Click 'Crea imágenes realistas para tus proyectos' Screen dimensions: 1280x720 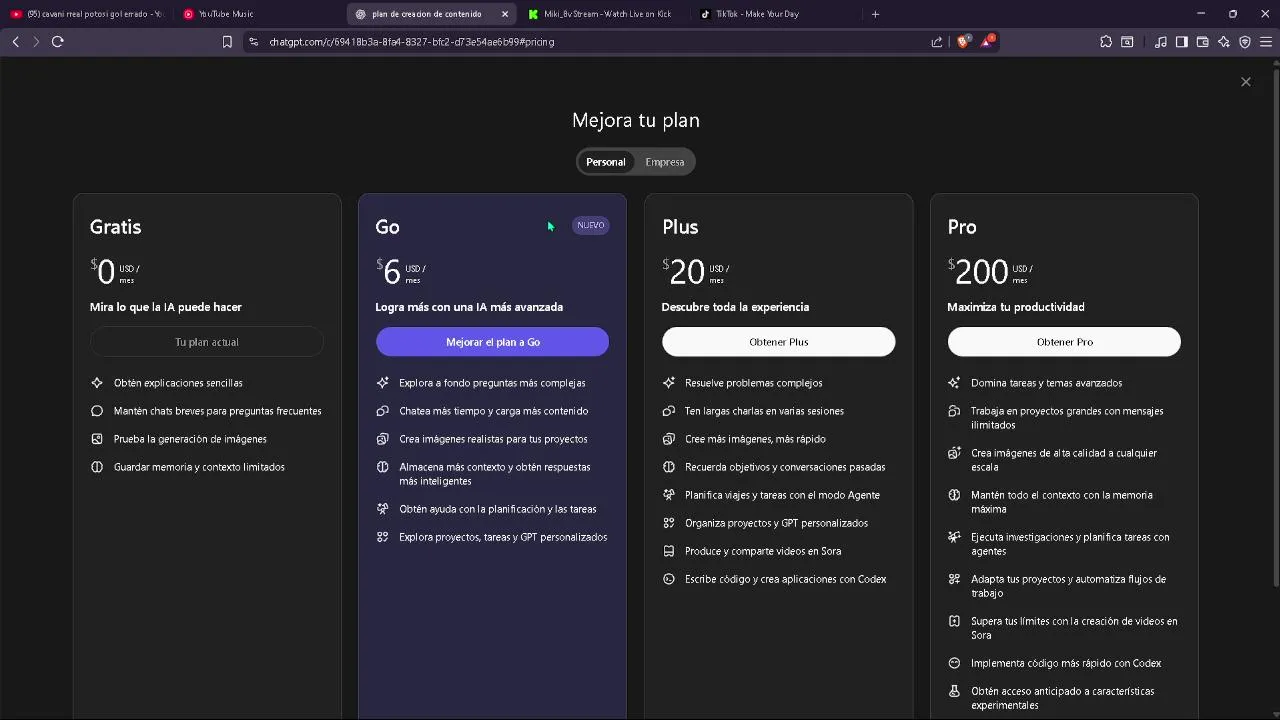tap(493, 439)
